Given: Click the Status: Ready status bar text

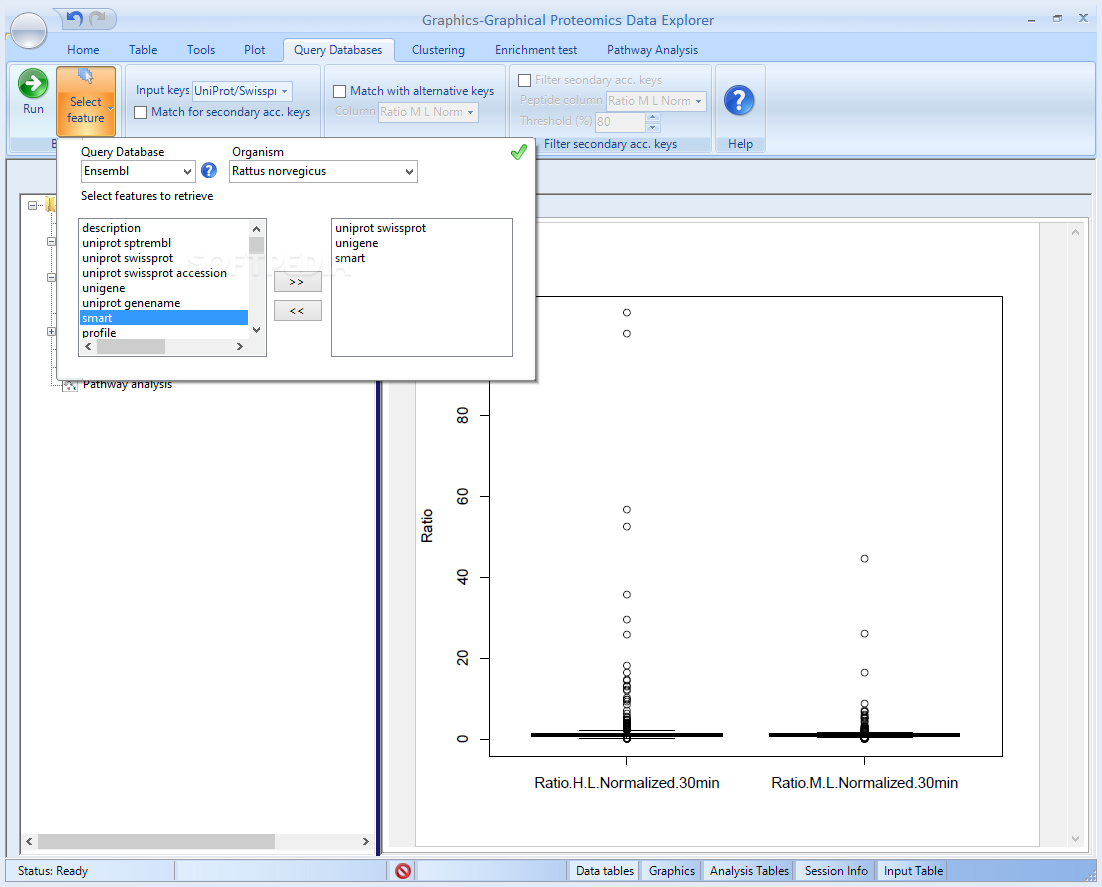Looking at the screenshot, I should [x=53, y=871].
